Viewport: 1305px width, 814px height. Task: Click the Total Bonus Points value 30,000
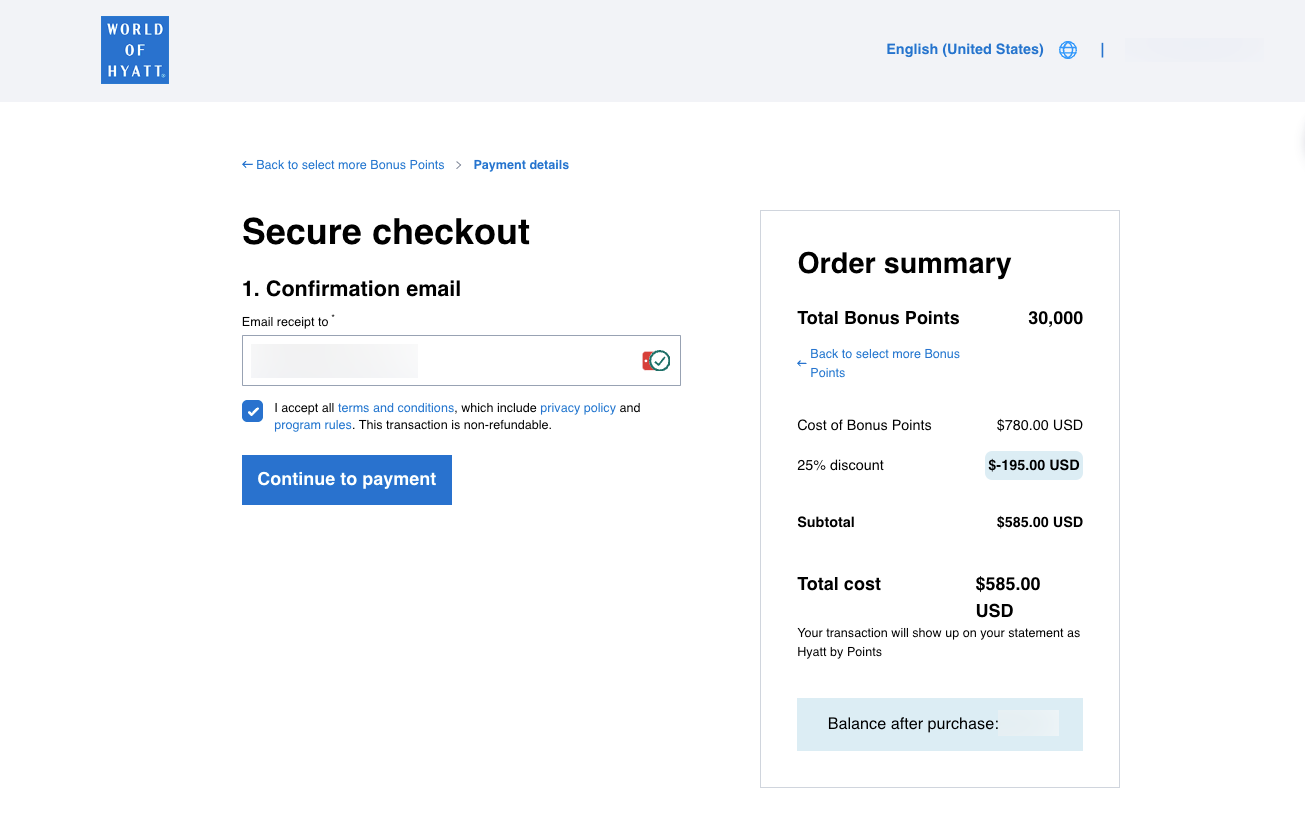[1055, 318]
